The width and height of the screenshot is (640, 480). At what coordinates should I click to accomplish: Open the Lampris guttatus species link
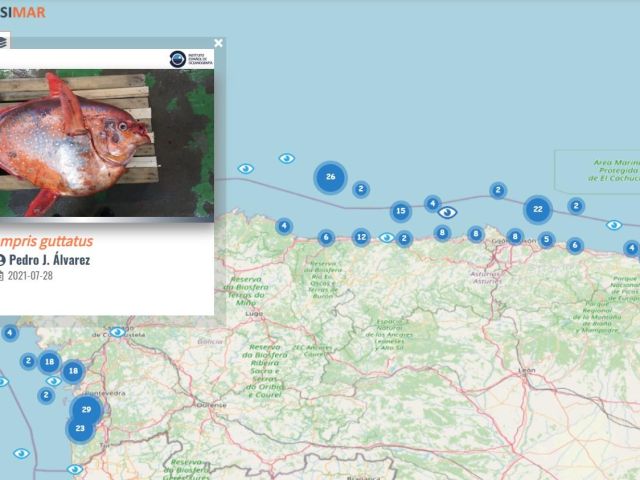pyautogui.click(x=48, y=241)
